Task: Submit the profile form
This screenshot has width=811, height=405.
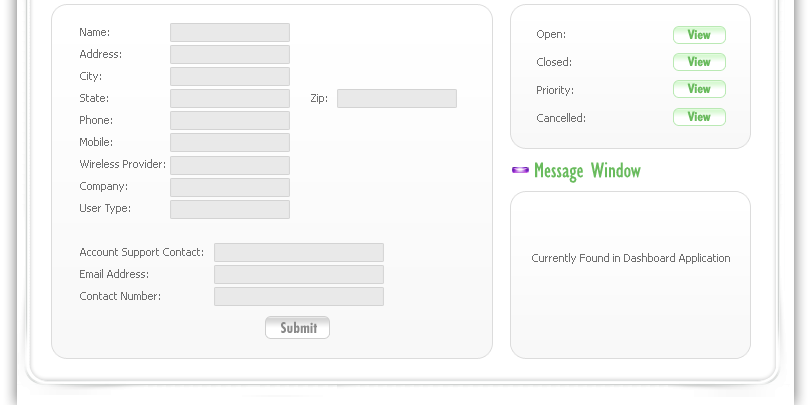Action: (297, 328)
